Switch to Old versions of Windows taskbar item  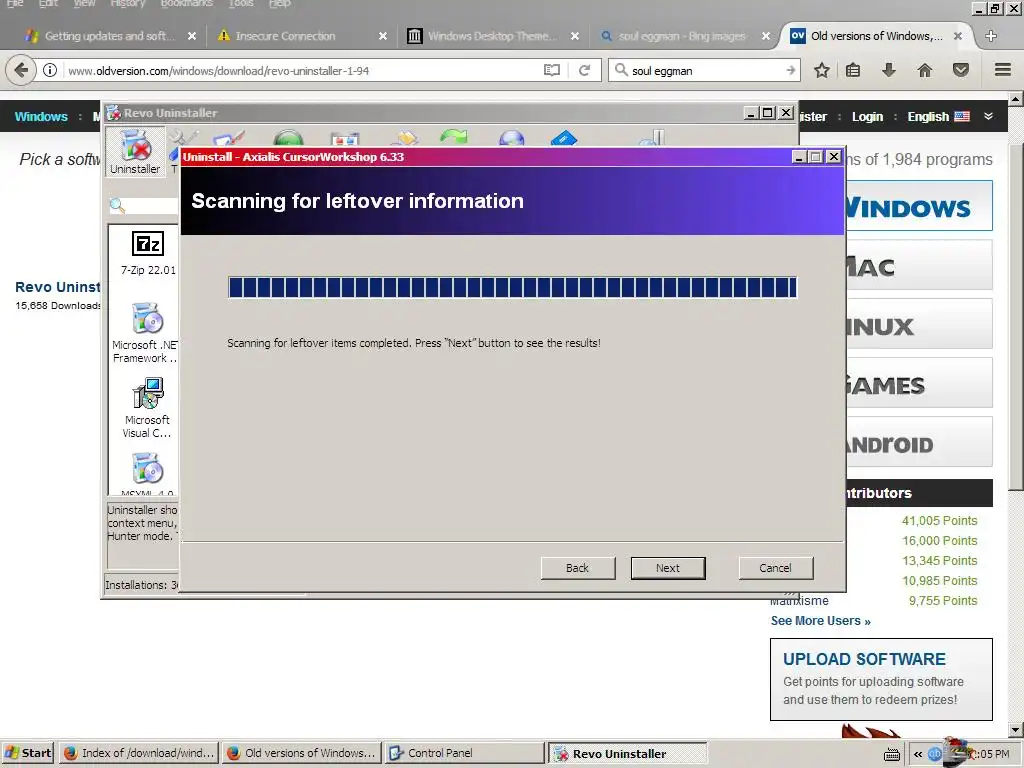click(x=301, y=753)
